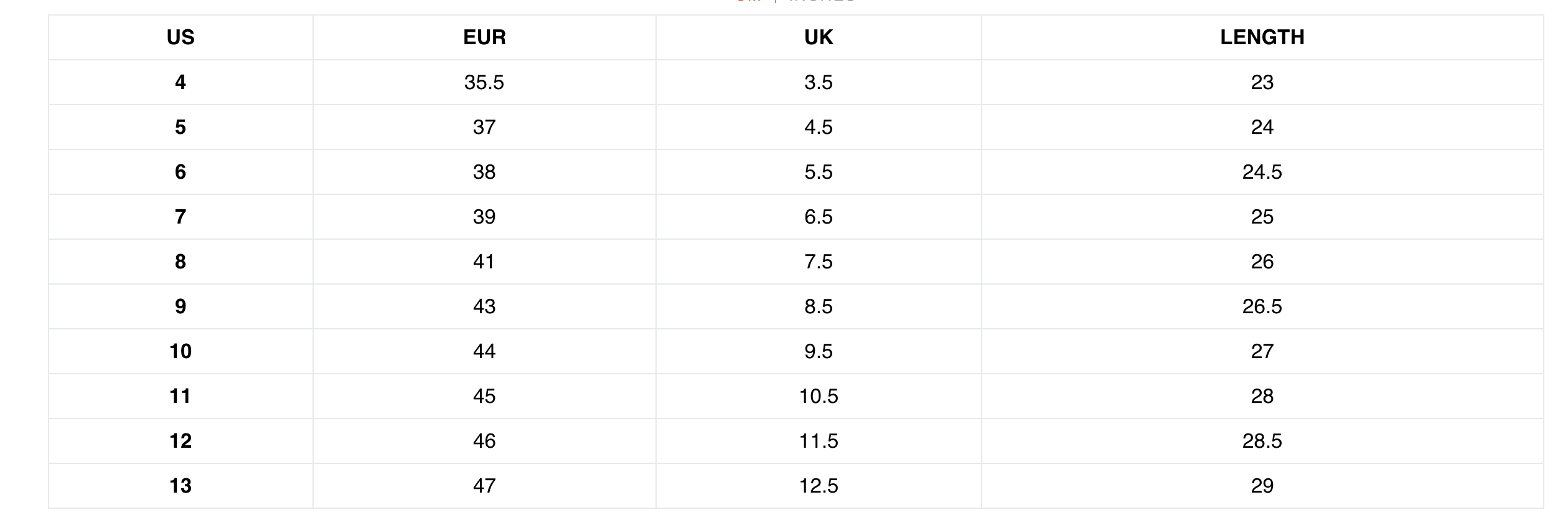
Task: Click the EUR column header
Action: pos(484,37)
